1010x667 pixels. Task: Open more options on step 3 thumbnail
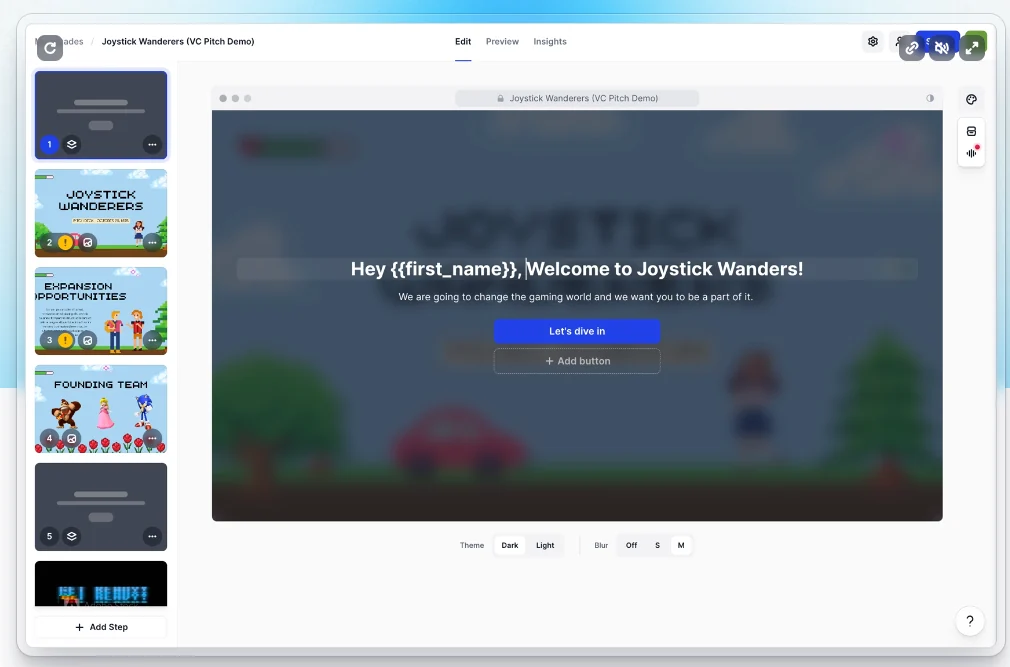tap(152, 340)
